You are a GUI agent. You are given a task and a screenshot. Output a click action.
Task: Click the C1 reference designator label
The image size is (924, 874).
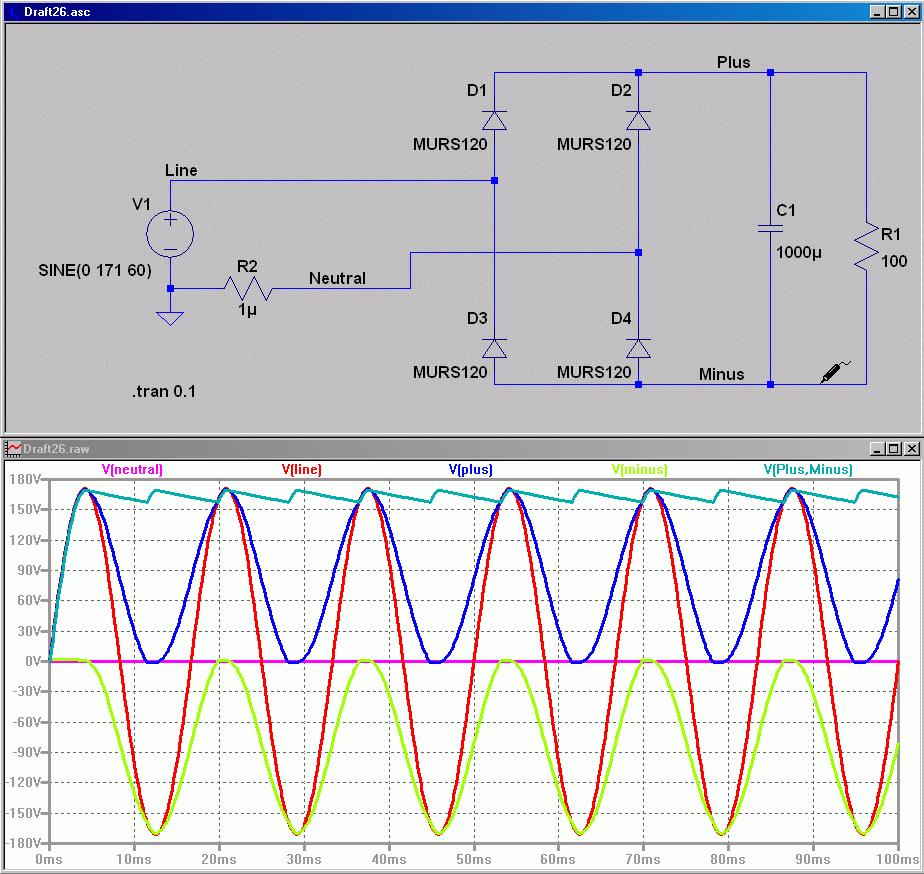pos(786,210)
